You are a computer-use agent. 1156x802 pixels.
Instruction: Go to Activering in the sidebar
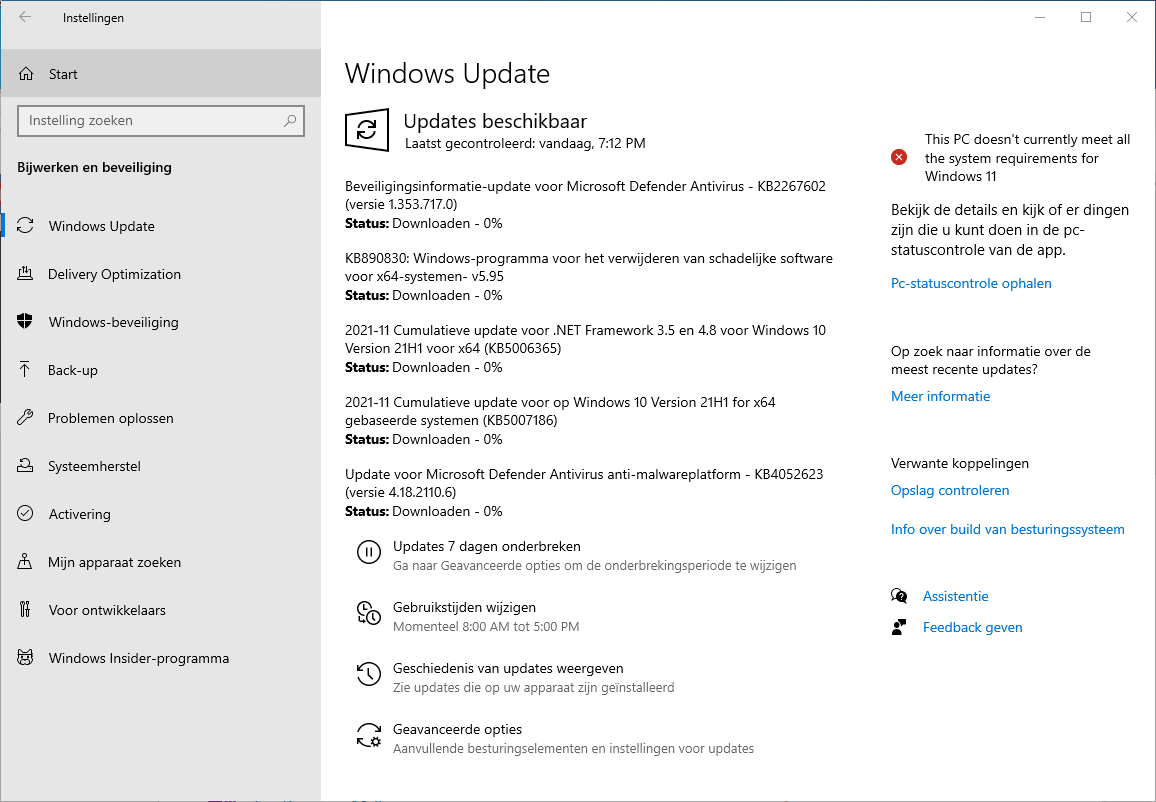pyautogui.click(x=79, y=514)
